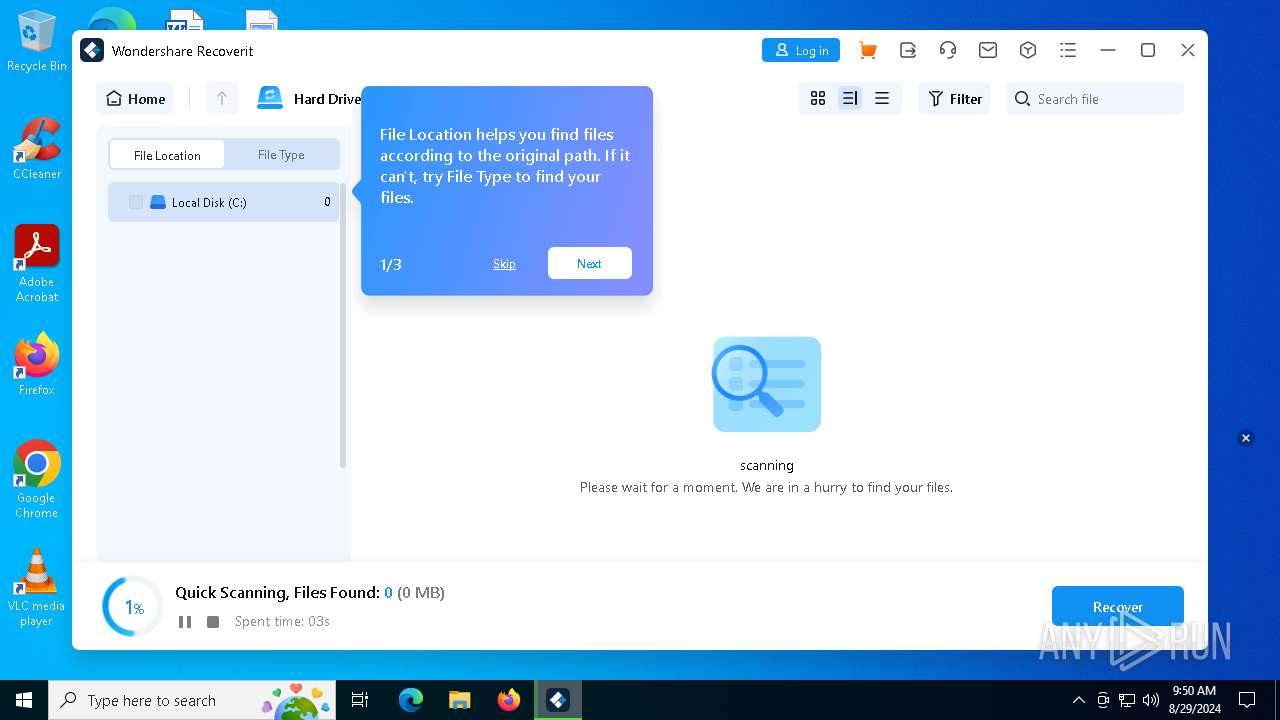This screenshot has height=720, width=1280.
Task: Stop the scanning process
Action: pyautogui.click(x=213, y=622)
